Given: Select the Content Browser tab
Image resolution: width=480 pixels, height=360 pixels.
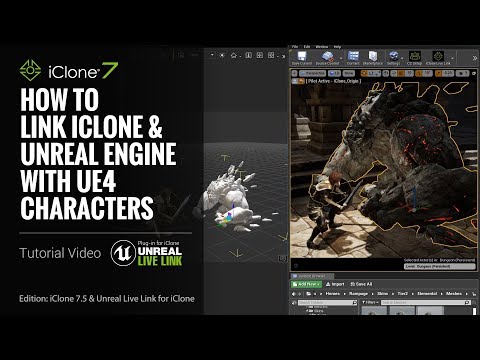Looking at the screenshot, I should (x=312, y=276).
